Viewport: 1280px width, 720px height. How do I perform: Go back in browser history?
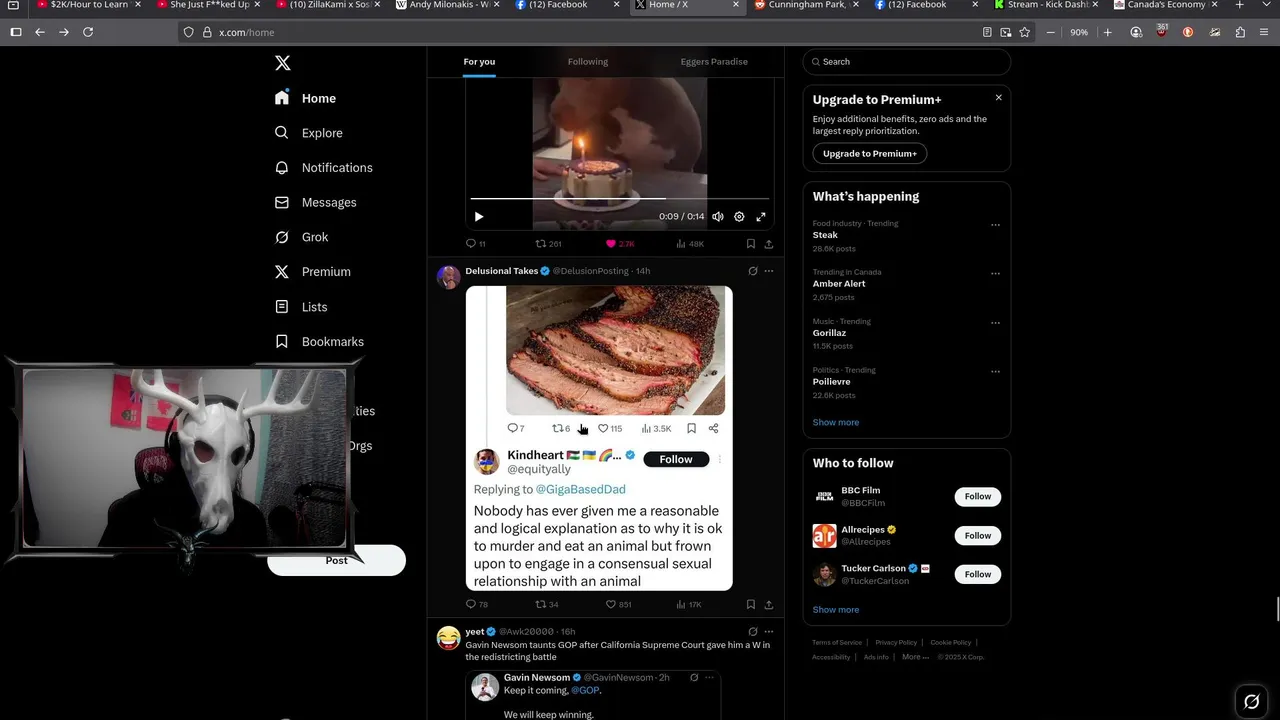[x=40, y=32]
